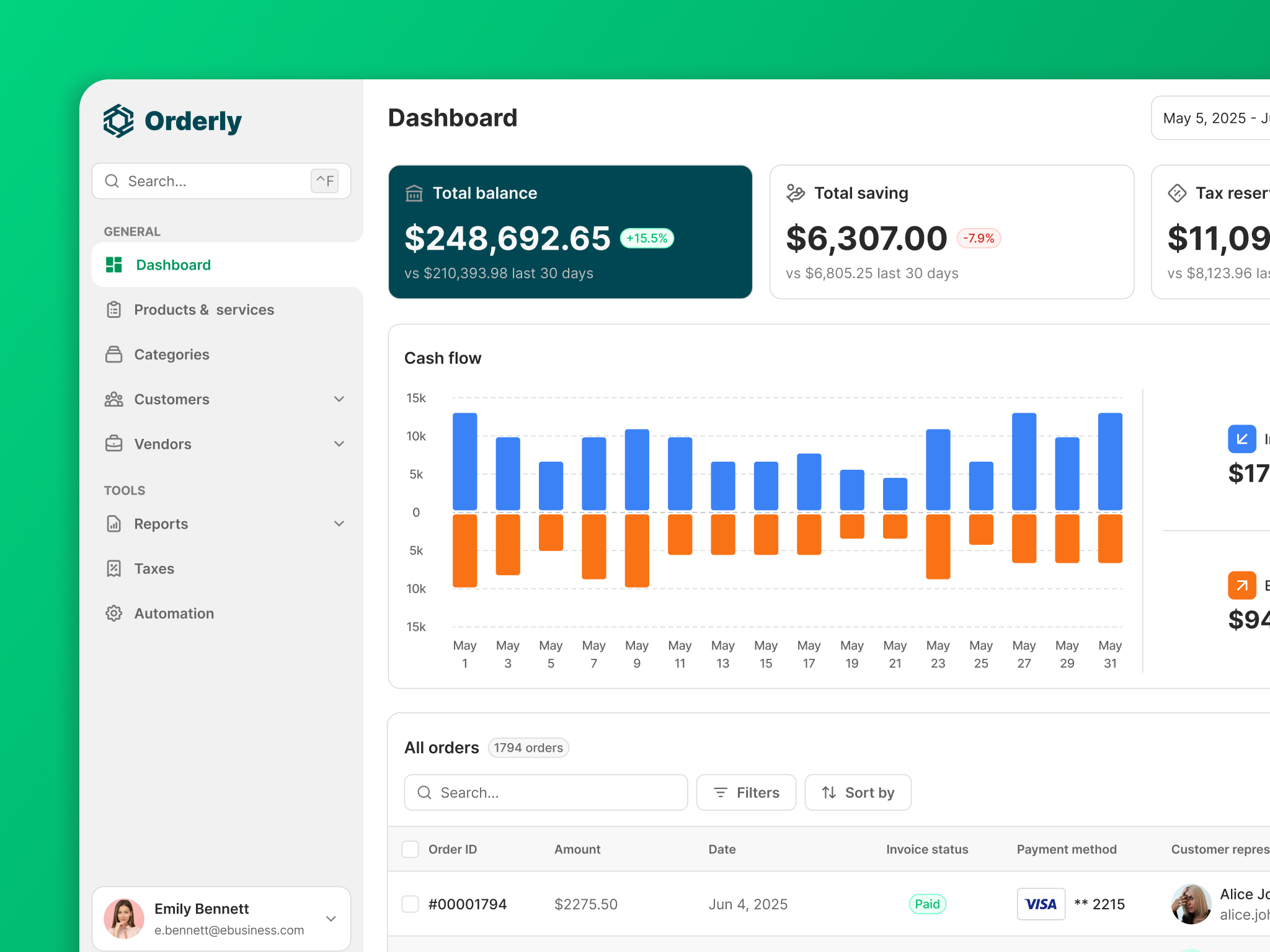Click the +15.5% balance change badge

647,238
